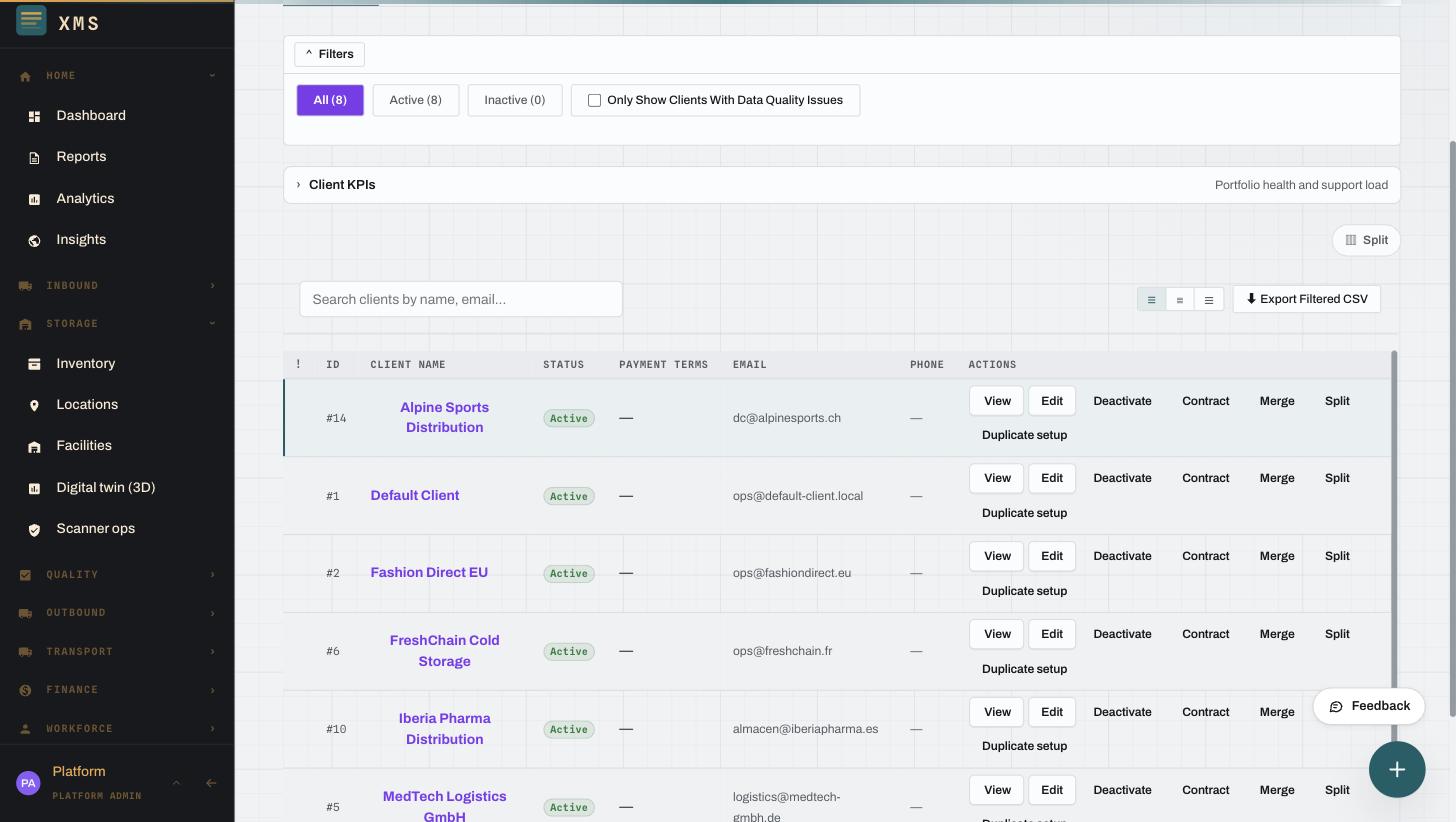
Task: Open Dashboard via its sidebar icon
Action: point(34,116)
